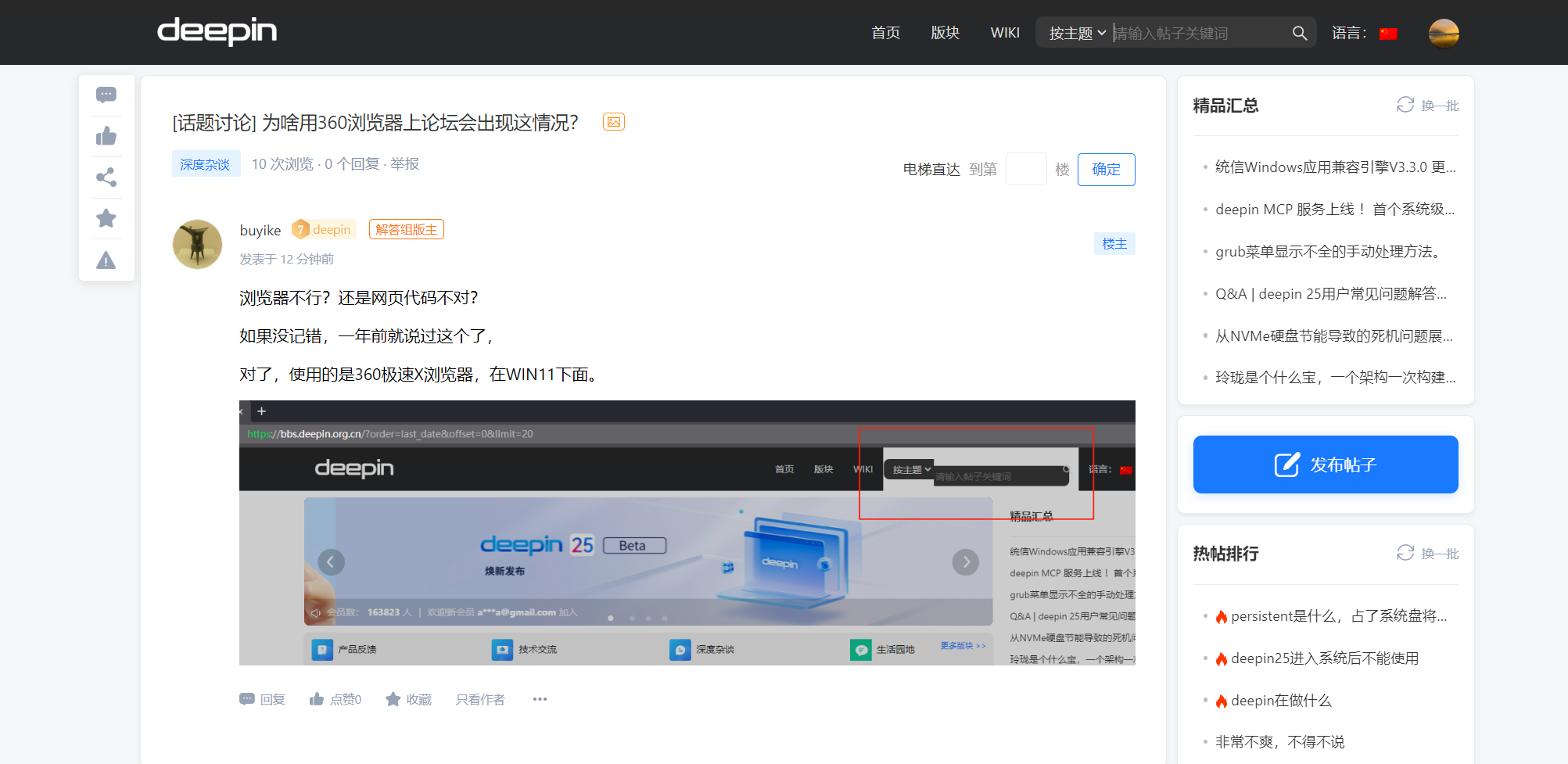Open WIKI in the top navigation

tap(1005, 33)
